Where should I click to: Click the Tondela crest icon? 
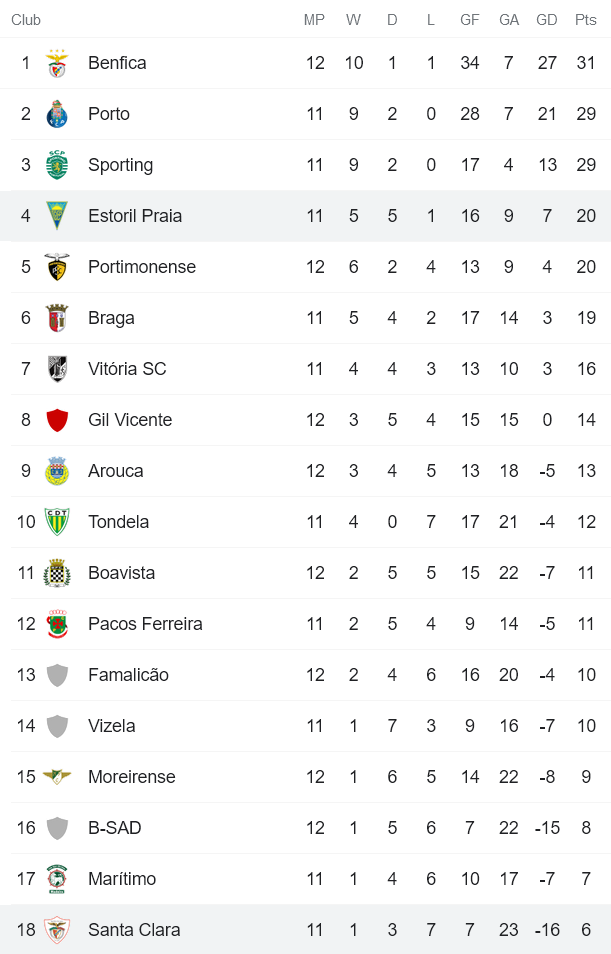click(x=57, y=522)
